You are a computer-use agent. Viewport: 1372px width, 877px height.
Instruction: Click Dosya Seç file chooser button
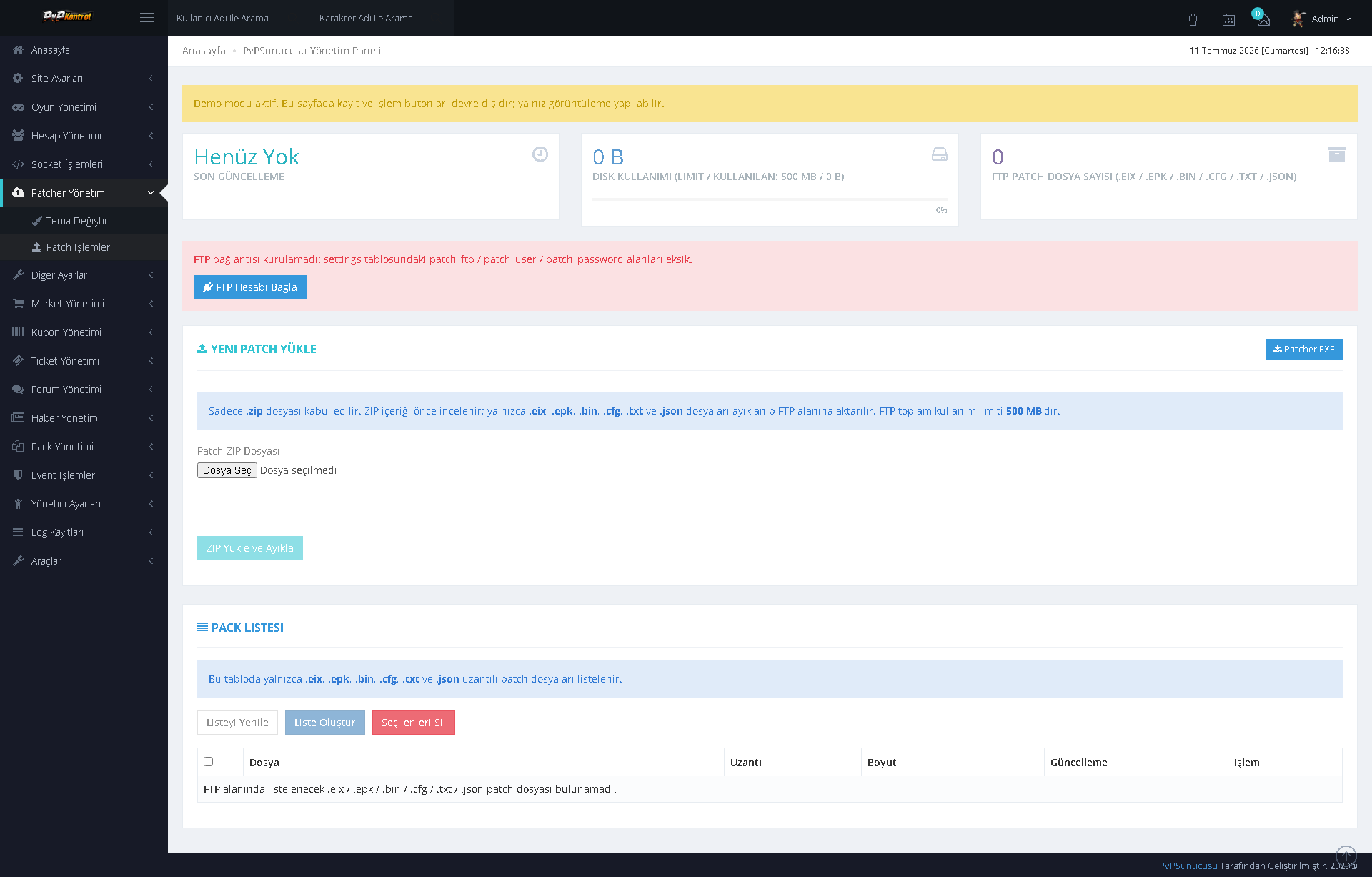[x=227, y=470]
